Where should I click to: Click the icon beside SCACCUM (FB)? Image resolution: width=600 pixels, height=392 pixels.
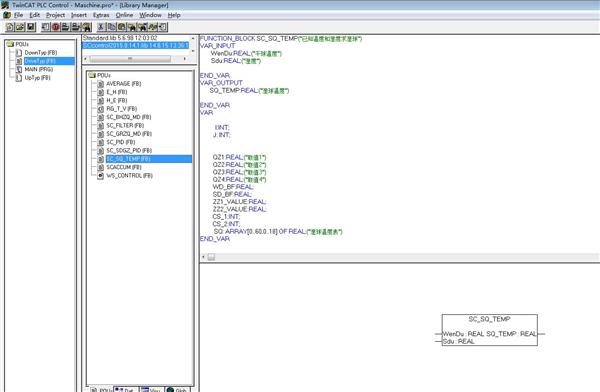pyautogui.click(x=100, y=167)
